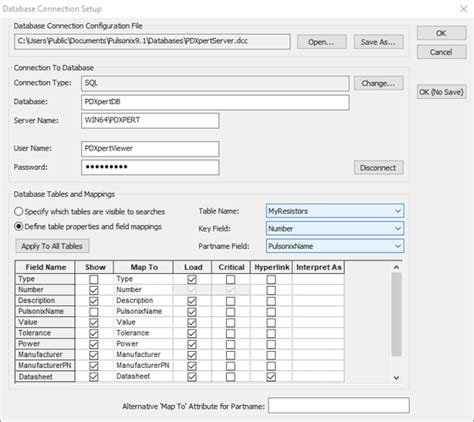
Task: Click the Server Name field
Action: [x=150, y=120]
